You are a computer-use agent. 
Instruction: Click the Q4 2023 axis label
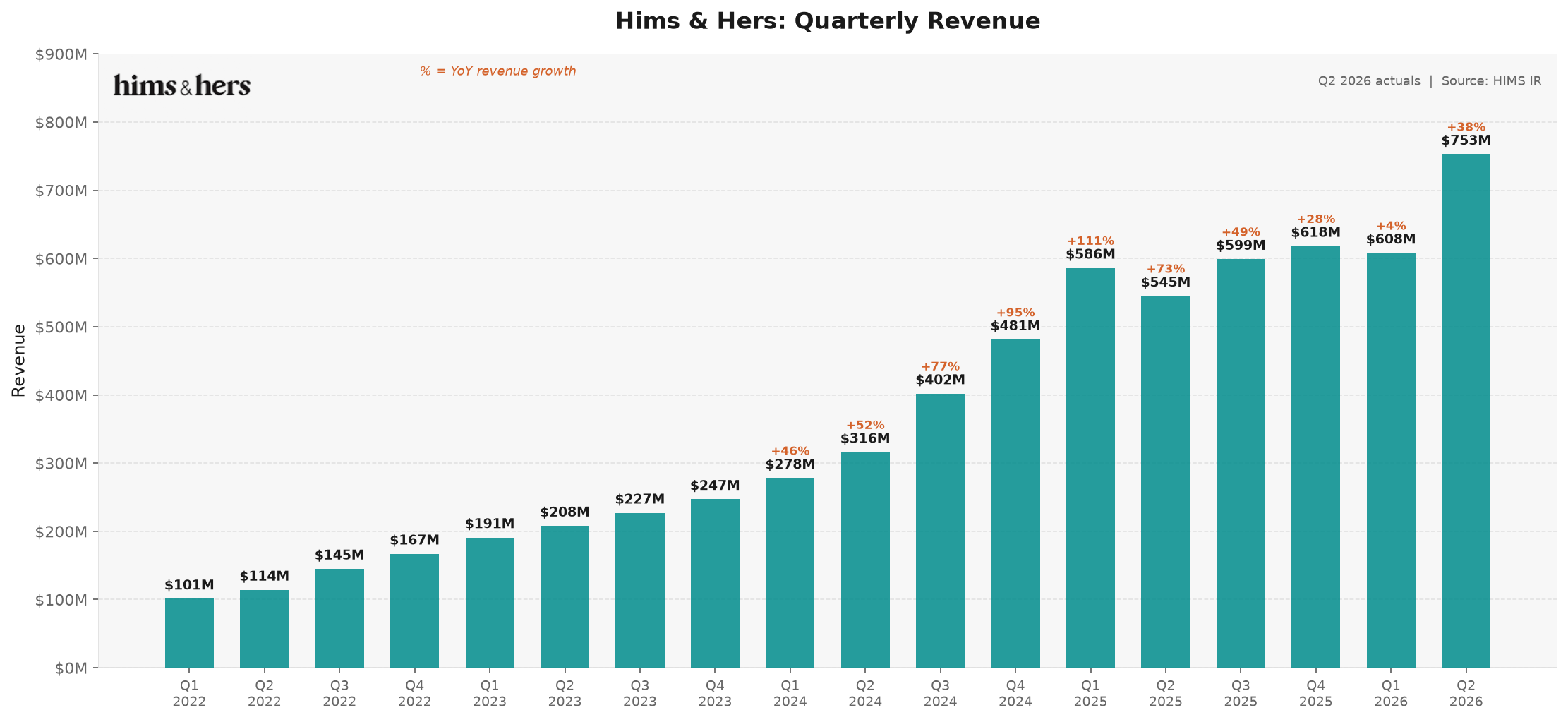point(715,694)
